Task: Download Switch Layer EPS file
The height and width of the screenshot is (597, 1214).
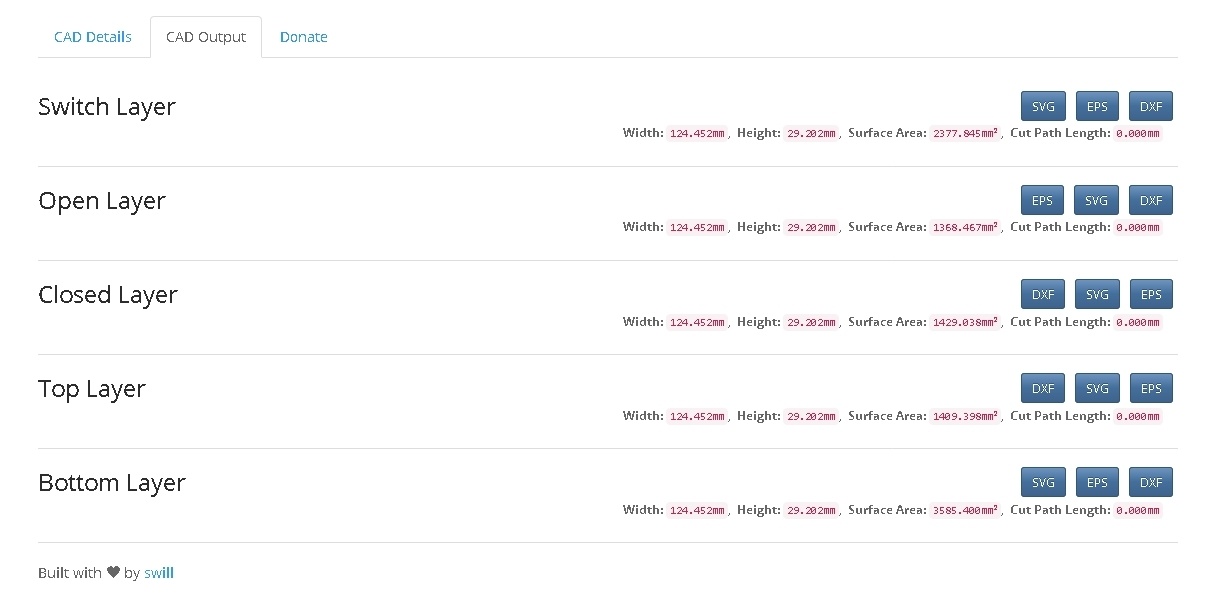Action: click(x=1097, y=106)
